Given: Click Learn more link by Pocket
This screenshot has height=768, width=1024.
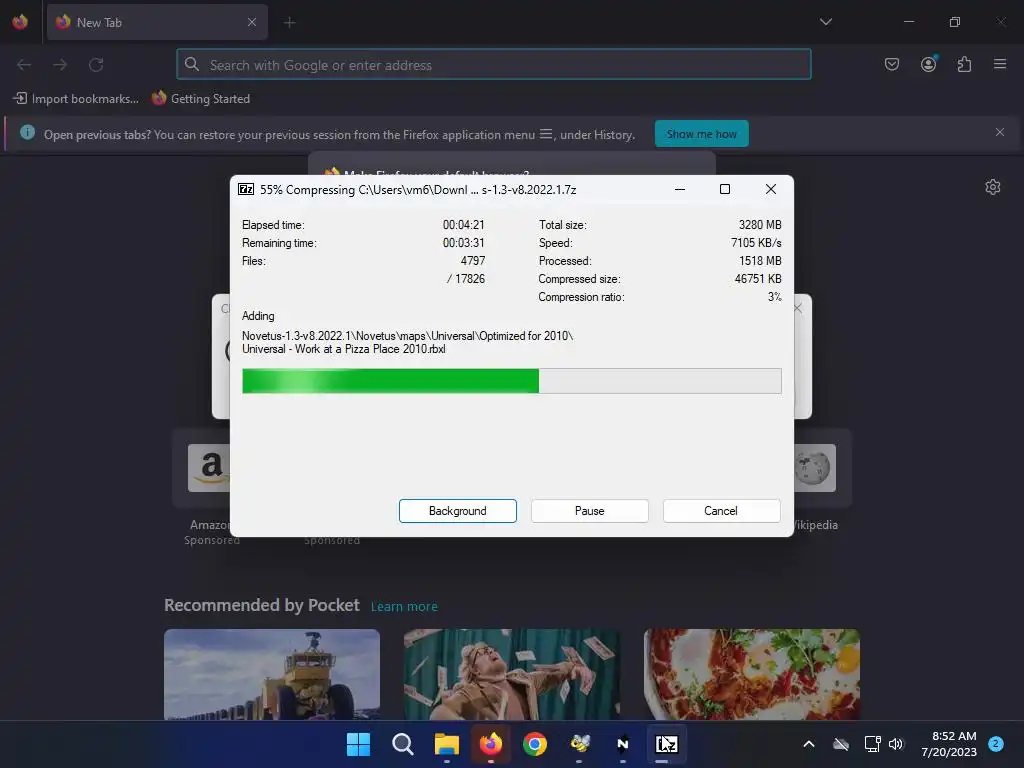Looking at the screenshot, I should click(404, 607).
